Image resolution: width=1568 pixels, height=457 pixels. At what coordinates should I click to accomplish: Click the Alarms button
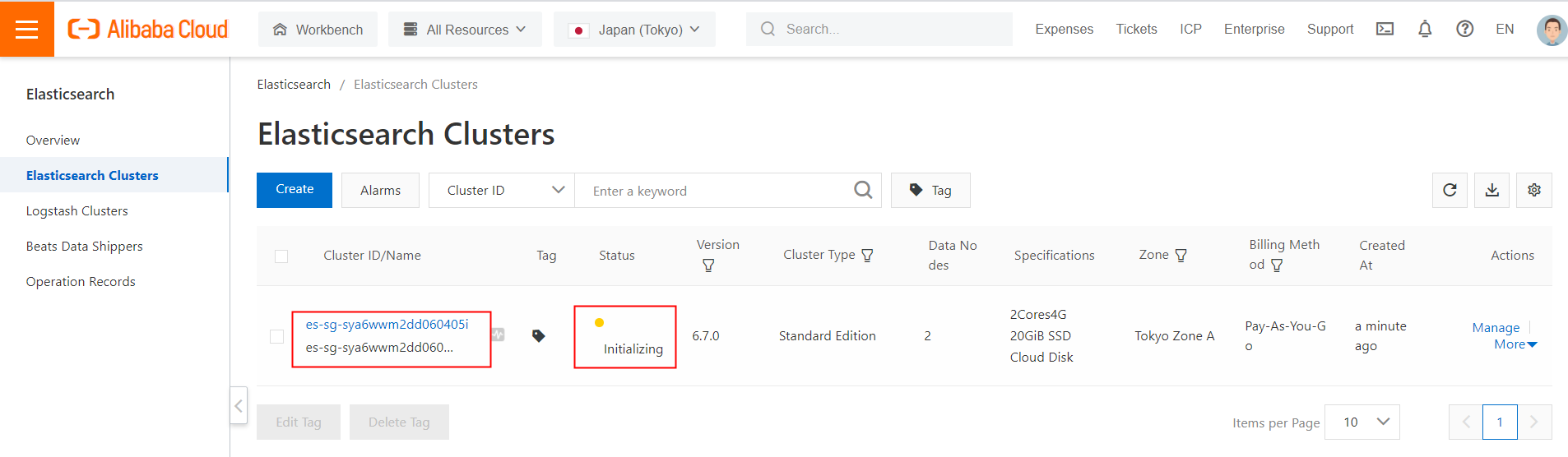[x=380, y=190]
